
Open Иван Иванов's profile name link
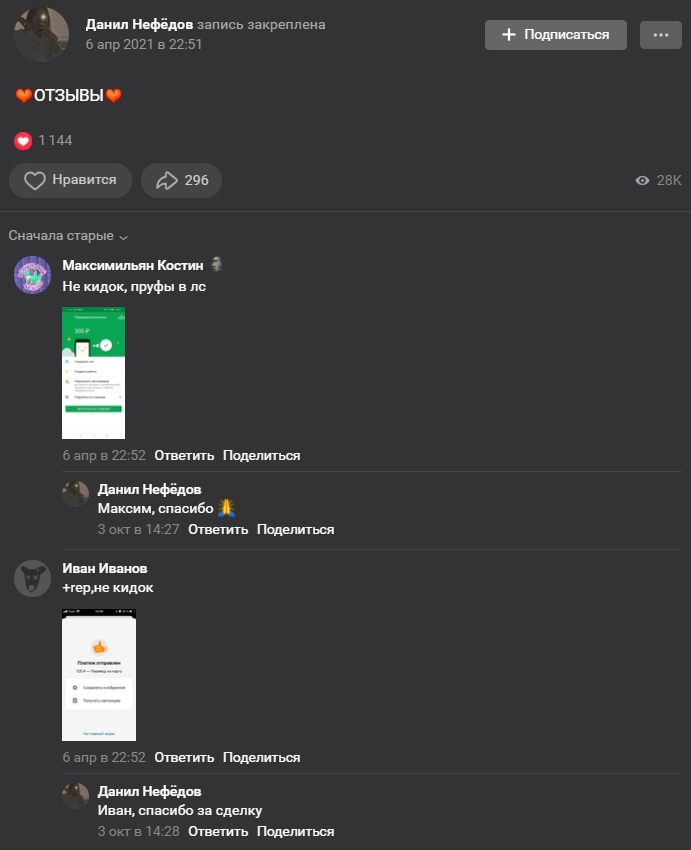pyautogui.click(x=105, y=568)
